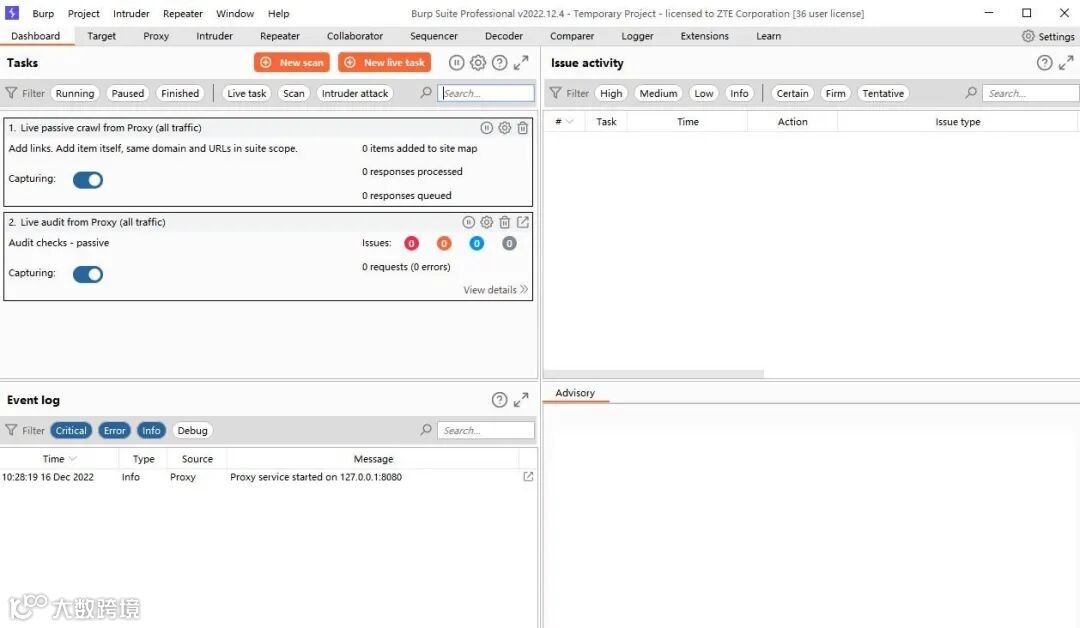Pause the Live audit from Proxy task
Screen dimensions: 1080x628
point(468,222)
